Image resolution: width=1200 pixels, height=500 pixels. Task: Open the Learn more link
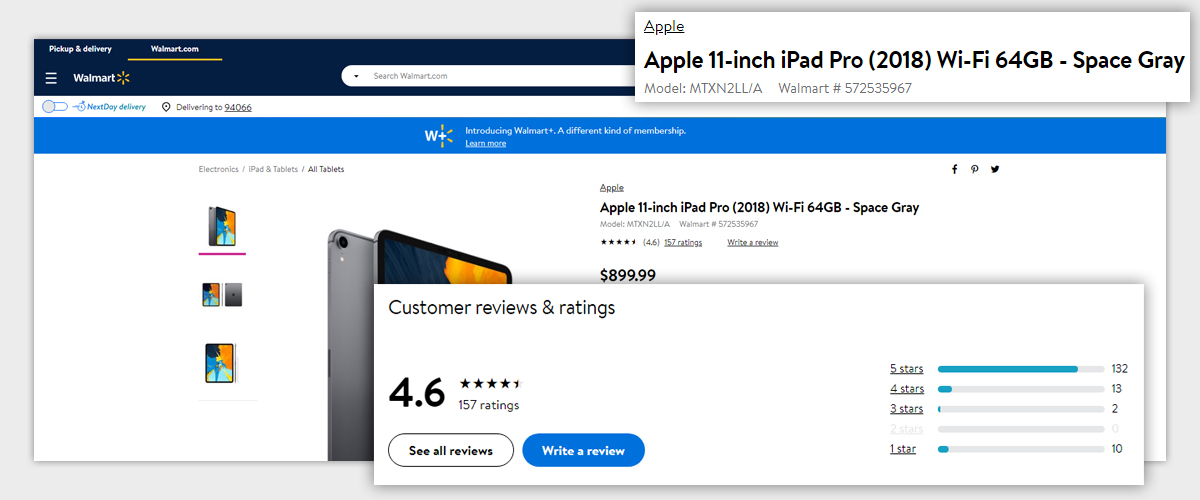tap(486, 144)
